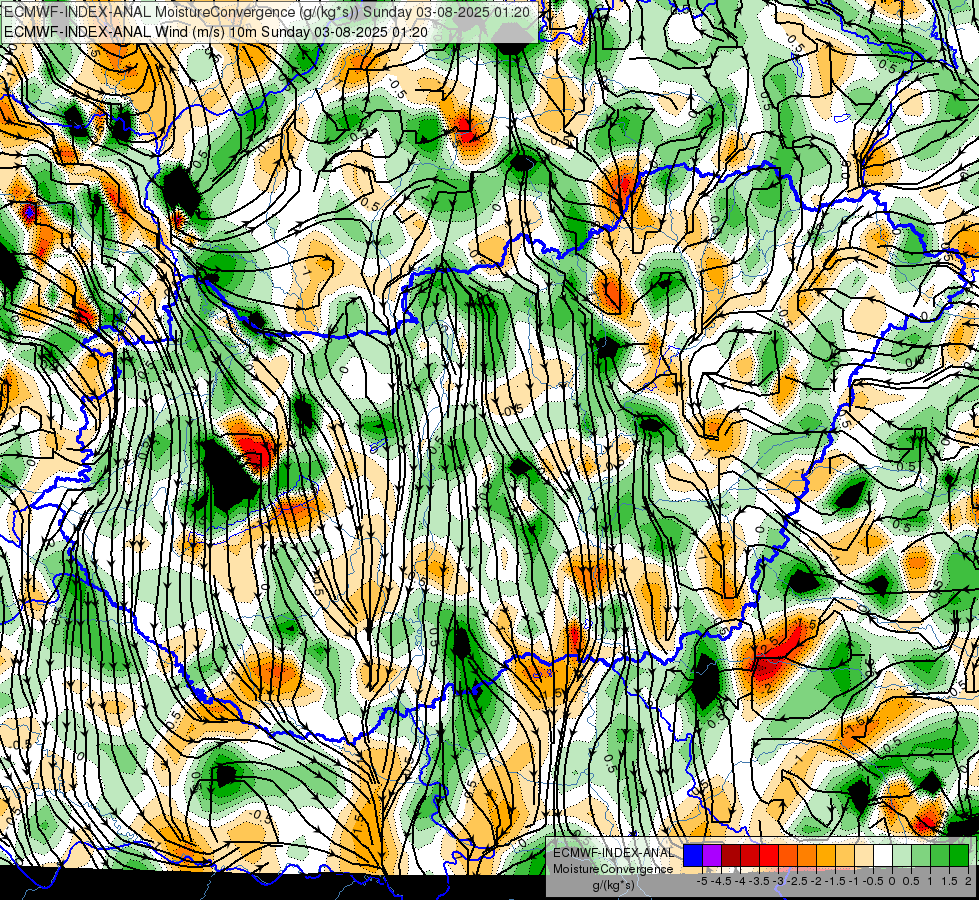Choose the pale cream swatch left of white
The height and width of the screenshot is (900, 979).
click(863, 856)
